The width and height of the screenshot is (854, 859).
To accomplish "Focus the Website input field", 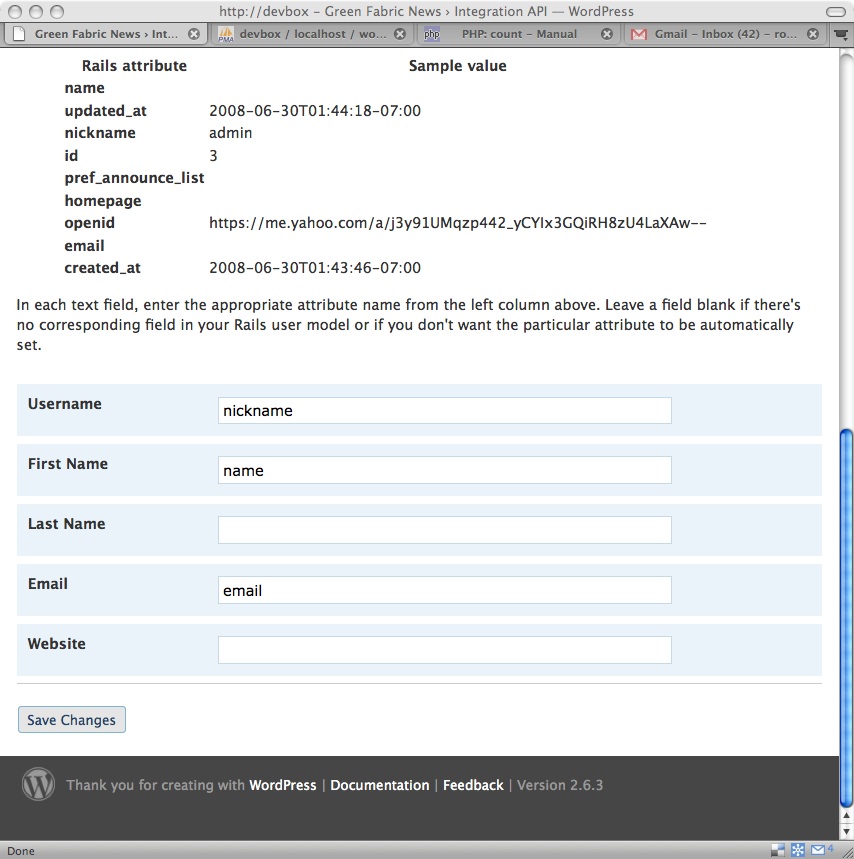I will (445, 650).
